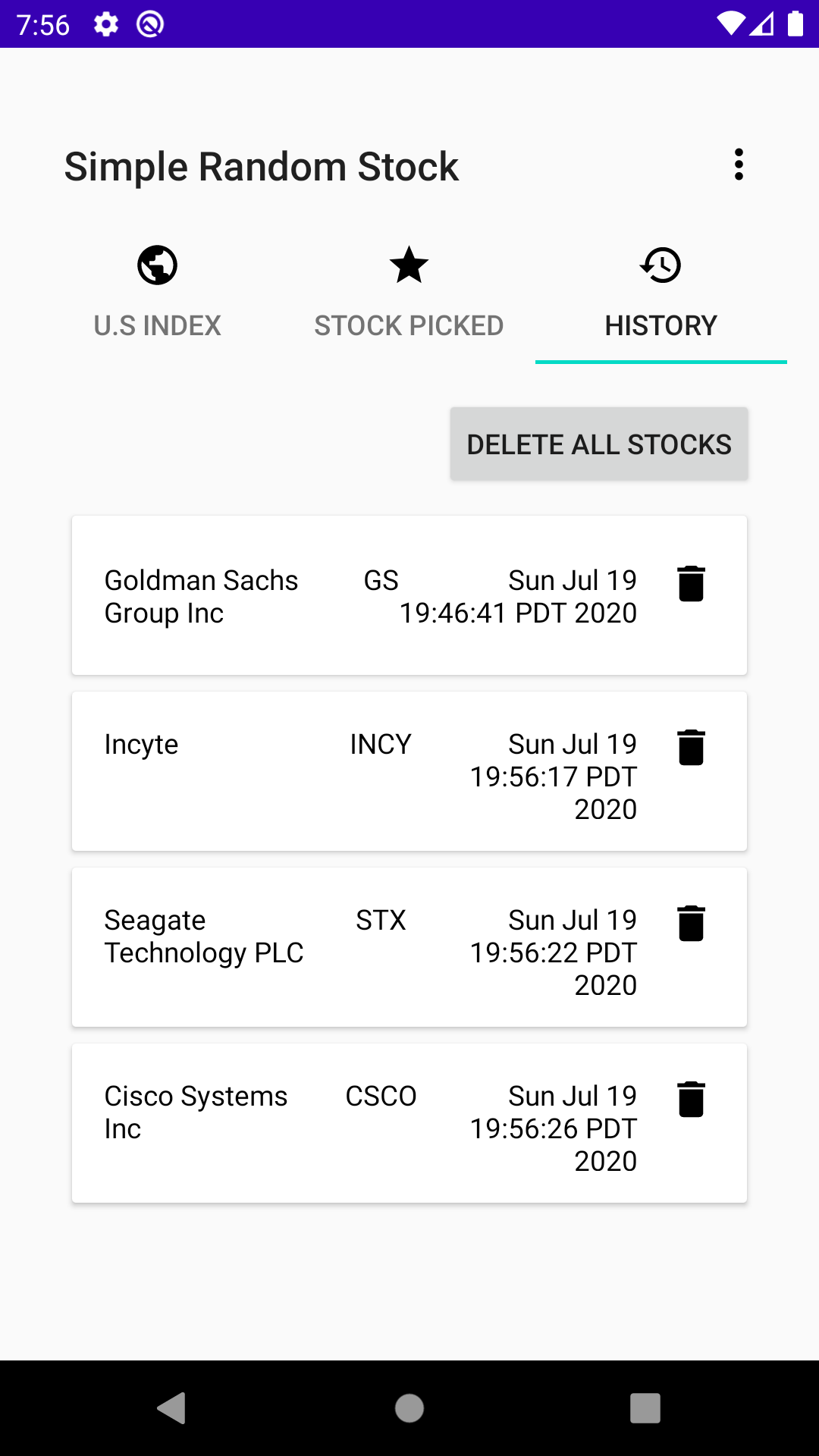The image size is (819, 1456).
Task: Select the Goldman Sachs Group Inc name
Action: click(201, 597)
